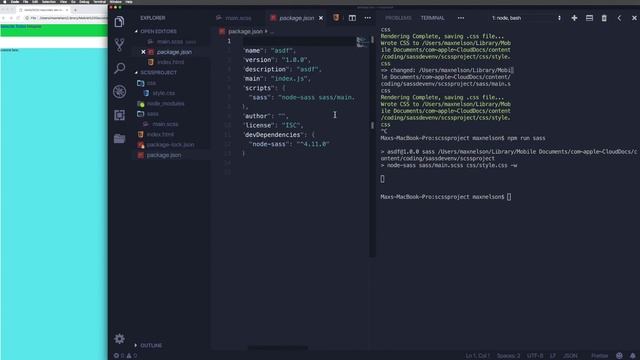Open the terminal selector dropdown '1: node, bash'
Screen dimensions: 640x360
(x=526, y=18)
